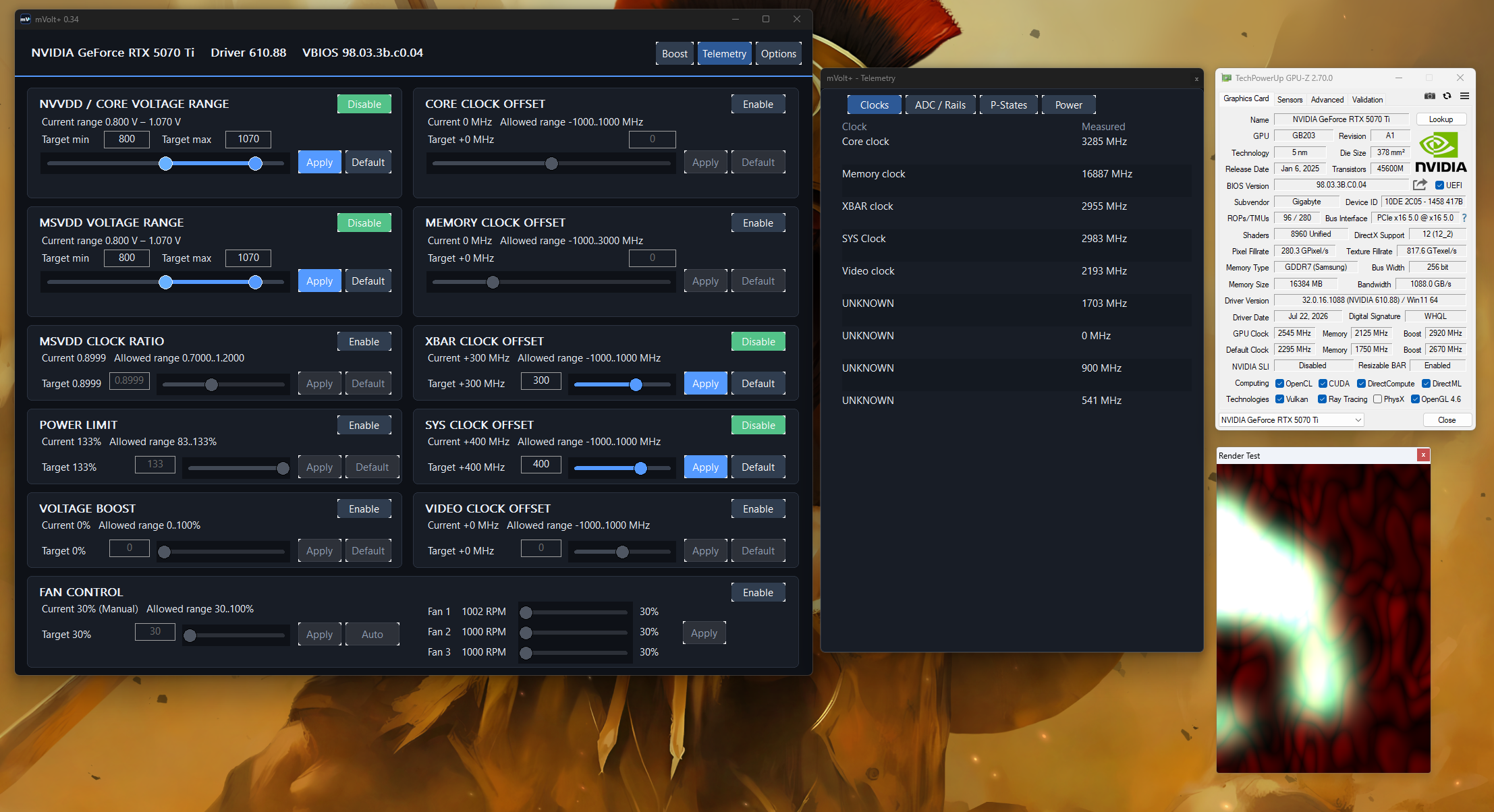The image size is (1494, 812).
Task: Open the GPU selection dropdown in GPU-Z
Action: tap(1291, 420)
